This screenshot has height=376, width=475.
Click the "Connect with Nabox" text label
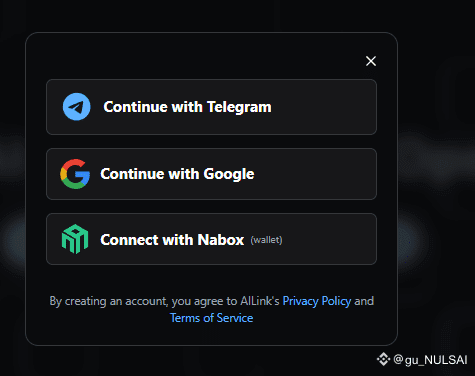pos(172,240)
